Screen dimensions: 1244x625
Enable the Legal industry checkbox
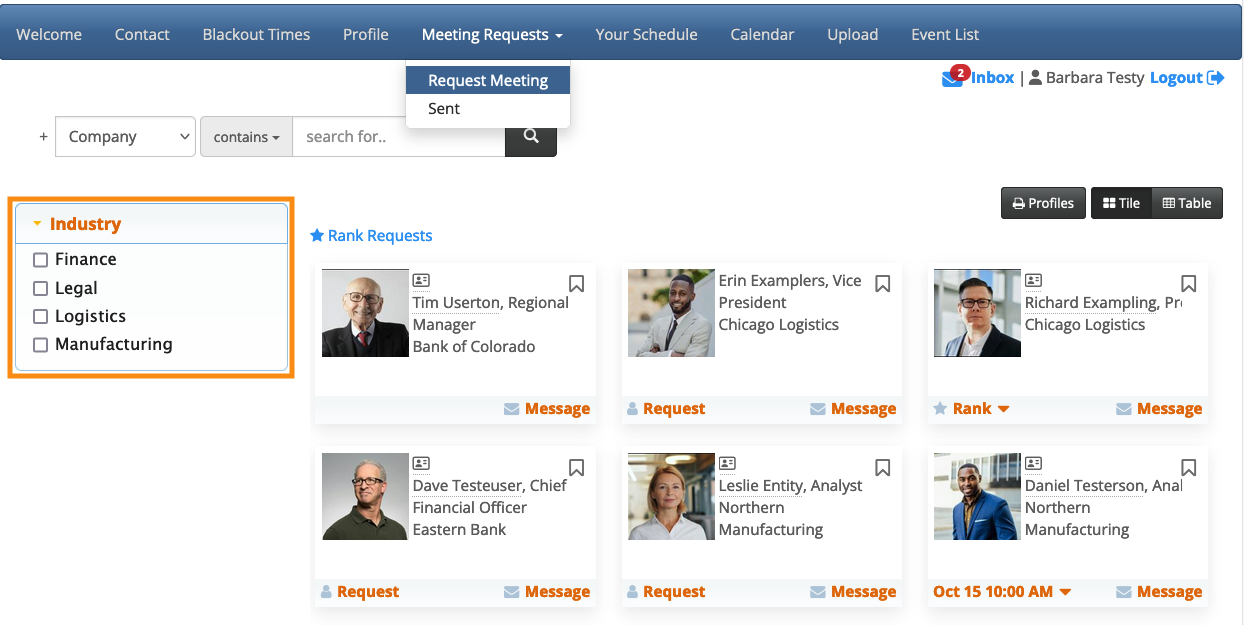41,289
